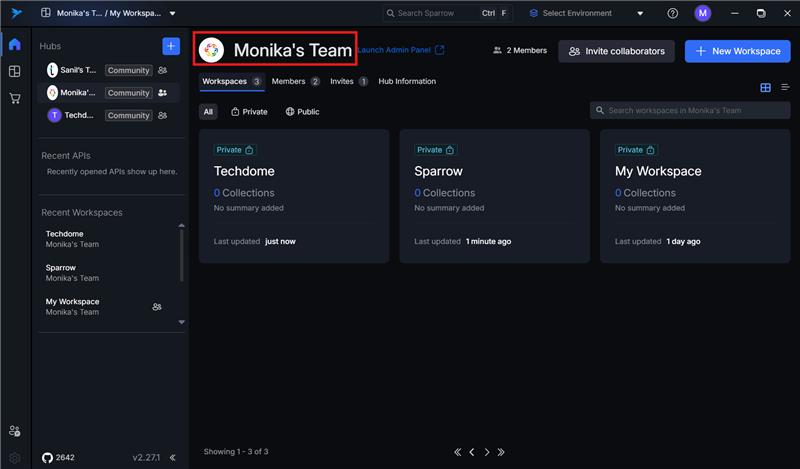Click the Launch Admin Panel external link icon

pyautogui.click(x=440, y=50)
